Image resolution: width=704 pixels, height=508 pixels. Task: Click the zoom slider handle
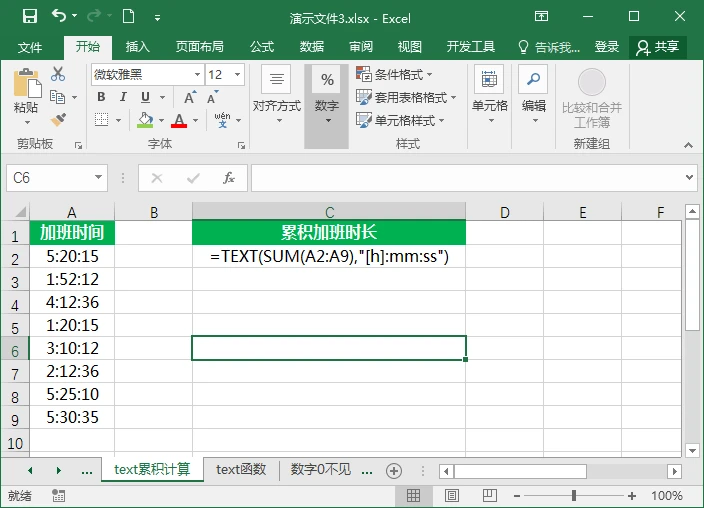click(574, 496)
